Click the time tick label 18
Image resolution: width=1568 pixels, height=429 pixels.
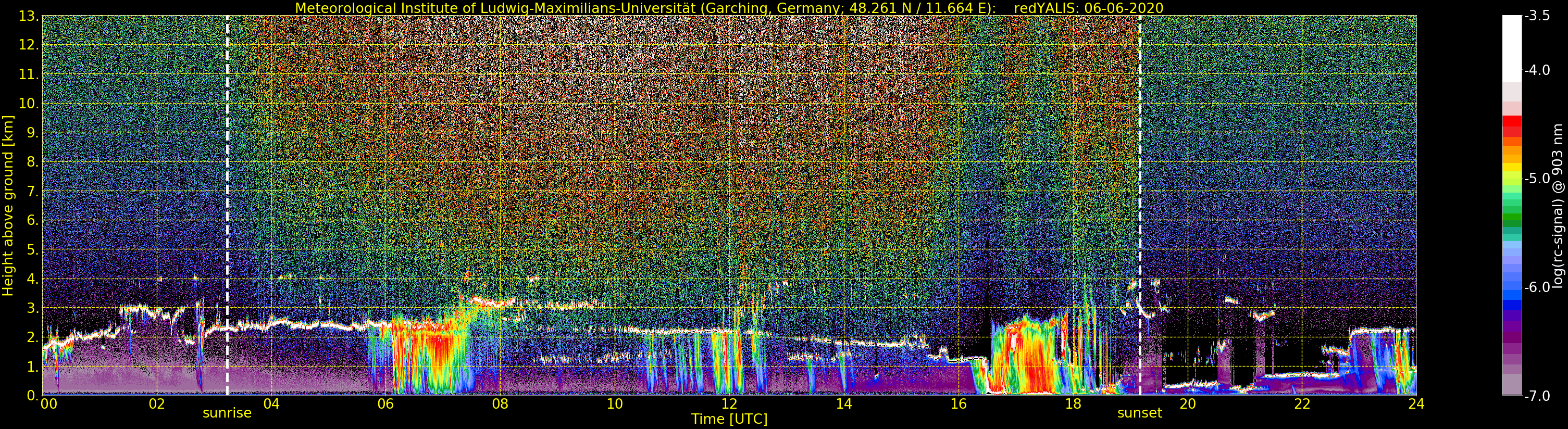point(1073,404)
